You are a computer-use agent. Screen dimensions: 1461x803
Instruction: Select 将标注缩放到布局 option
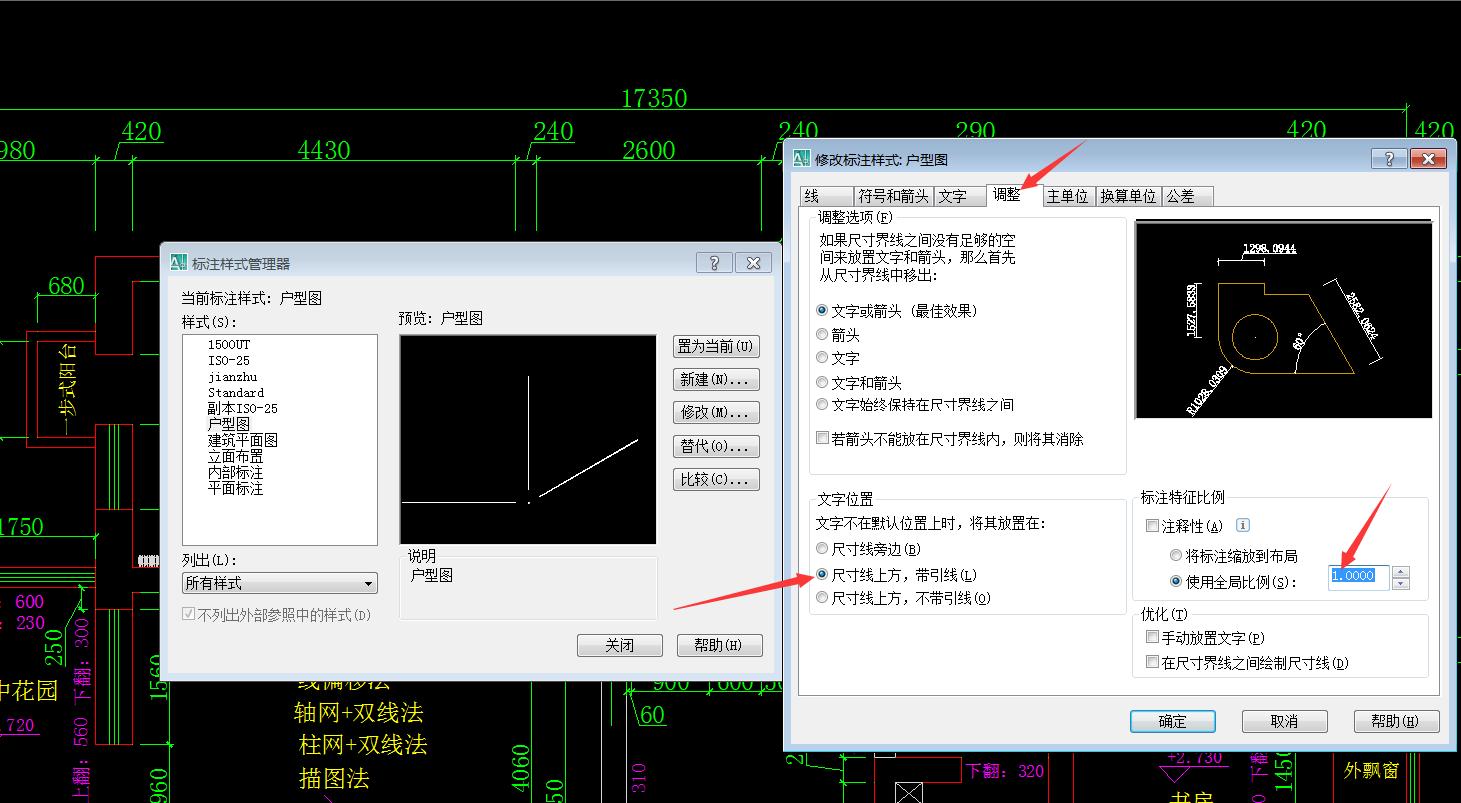click(1176, 555)
